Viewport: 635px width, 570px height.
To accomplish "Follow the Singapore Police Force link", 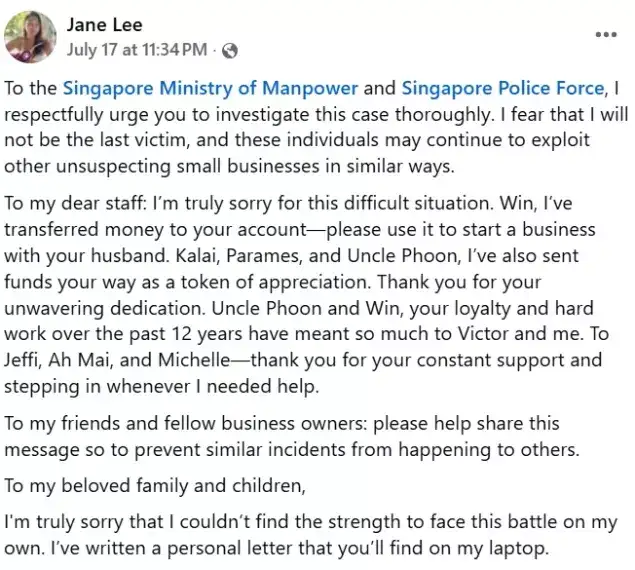I will coord(503,88).
